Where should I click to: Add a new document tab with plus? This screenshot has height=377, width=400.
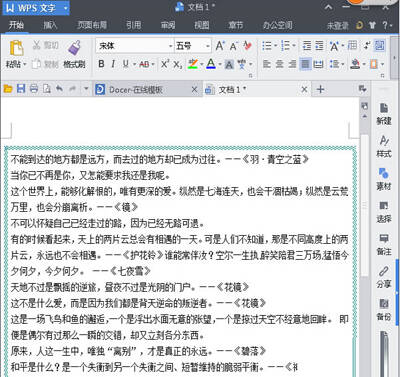[320, 89]
